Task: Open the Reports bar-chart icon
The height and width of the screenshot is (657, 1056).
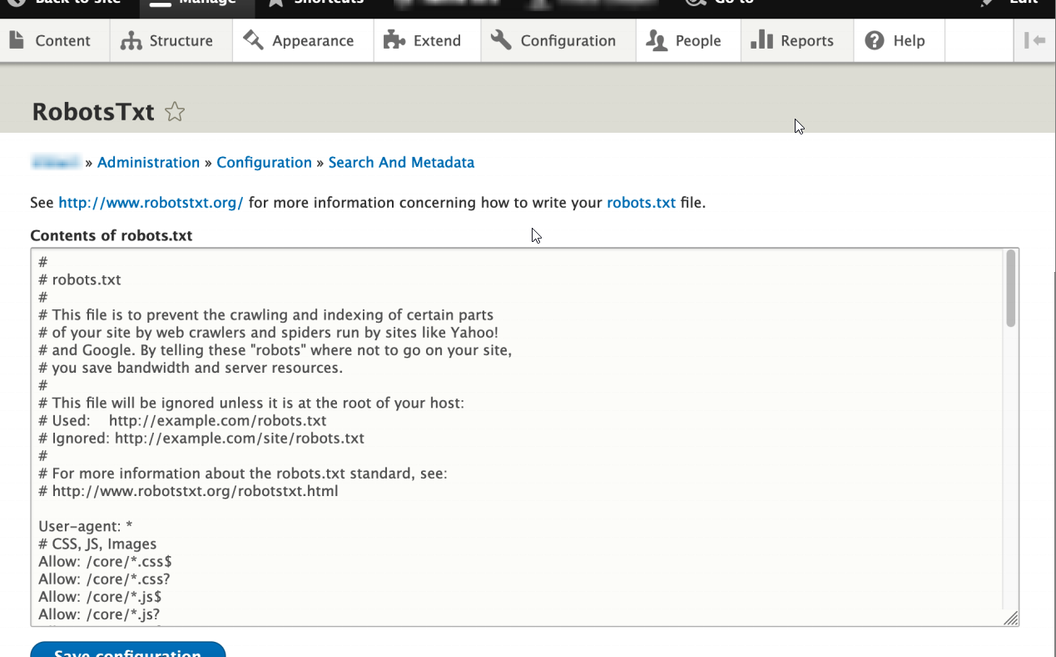Action: click(x=761, y=40)
